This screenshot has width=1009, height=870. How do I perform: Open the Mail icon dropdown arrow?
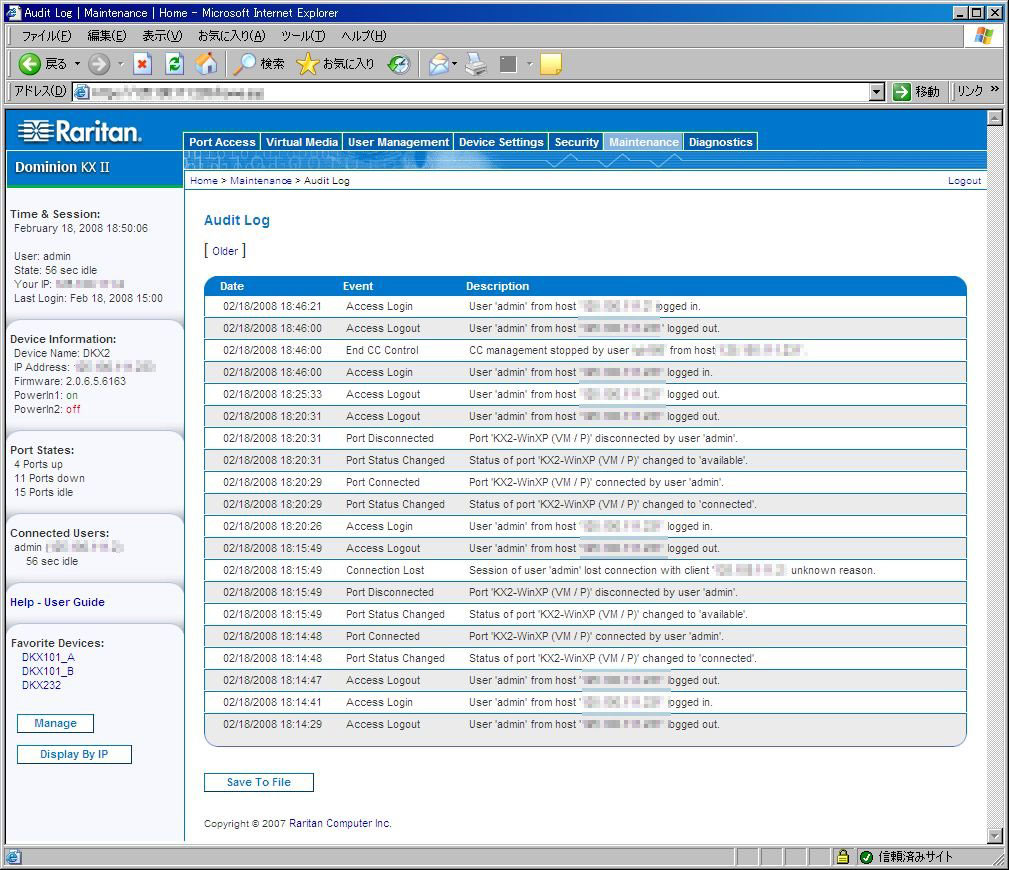coord(454,64)
